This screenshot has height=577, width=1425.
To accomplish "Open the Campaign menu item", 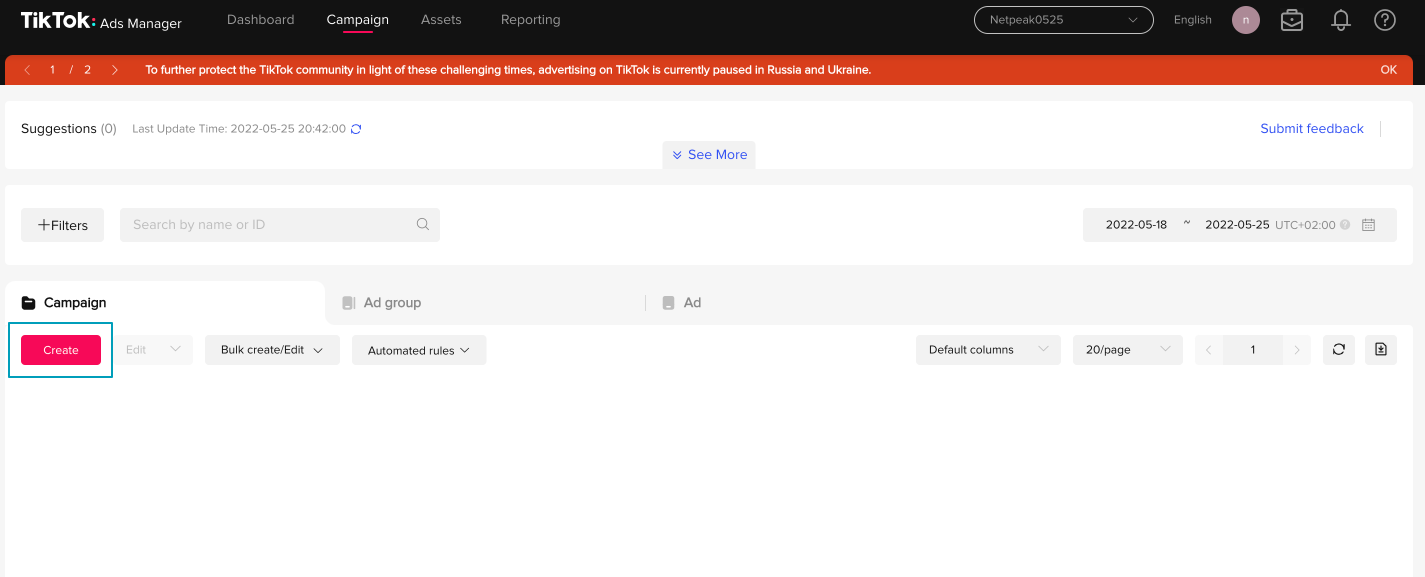I will tap(358, 20).
